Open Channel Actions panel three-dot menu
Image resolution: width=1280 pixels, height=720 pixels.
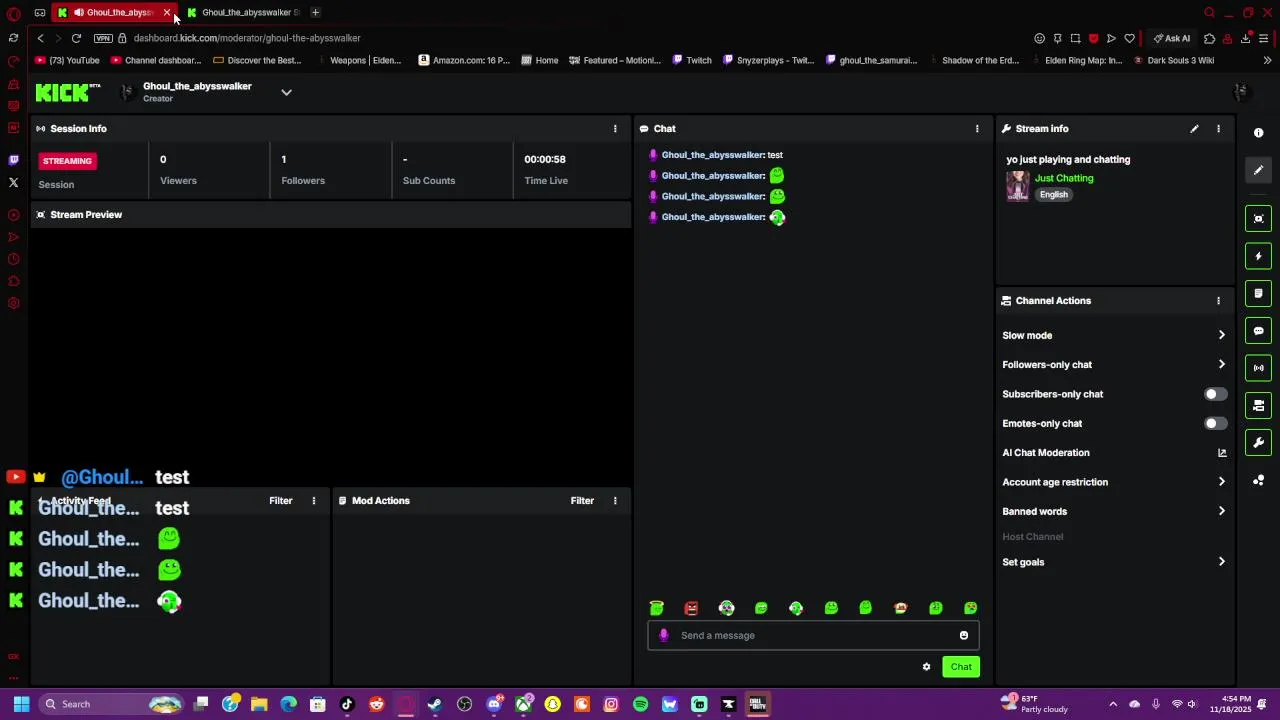tap(1218, 301)
